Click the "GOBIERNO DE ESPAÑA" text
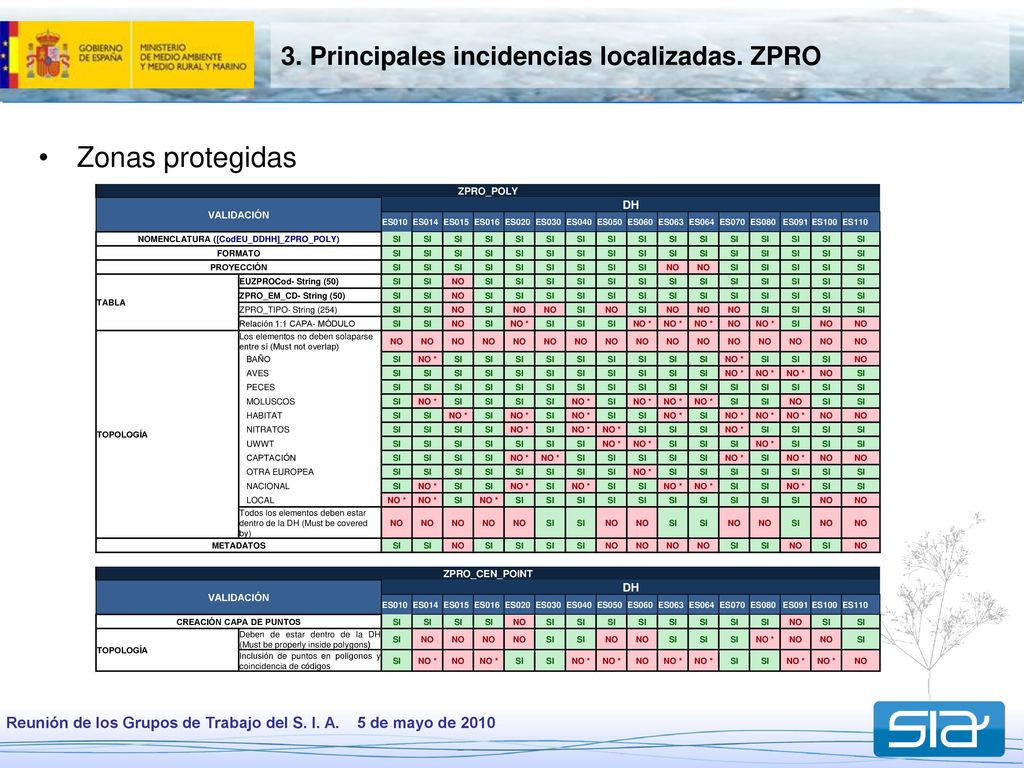Viewport: 1024px width, 768px height. (101, 53)
